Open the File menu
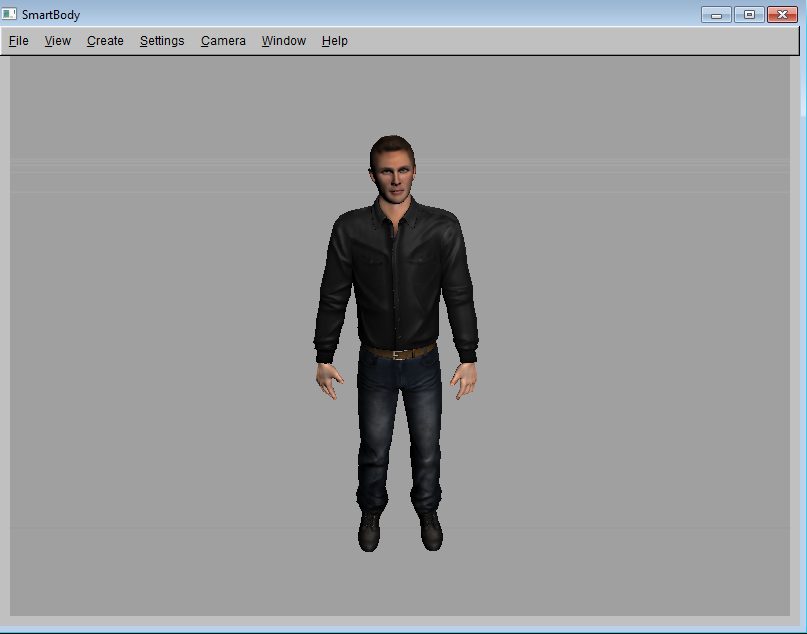Viewport: 807px width, 634px height. 19,41
